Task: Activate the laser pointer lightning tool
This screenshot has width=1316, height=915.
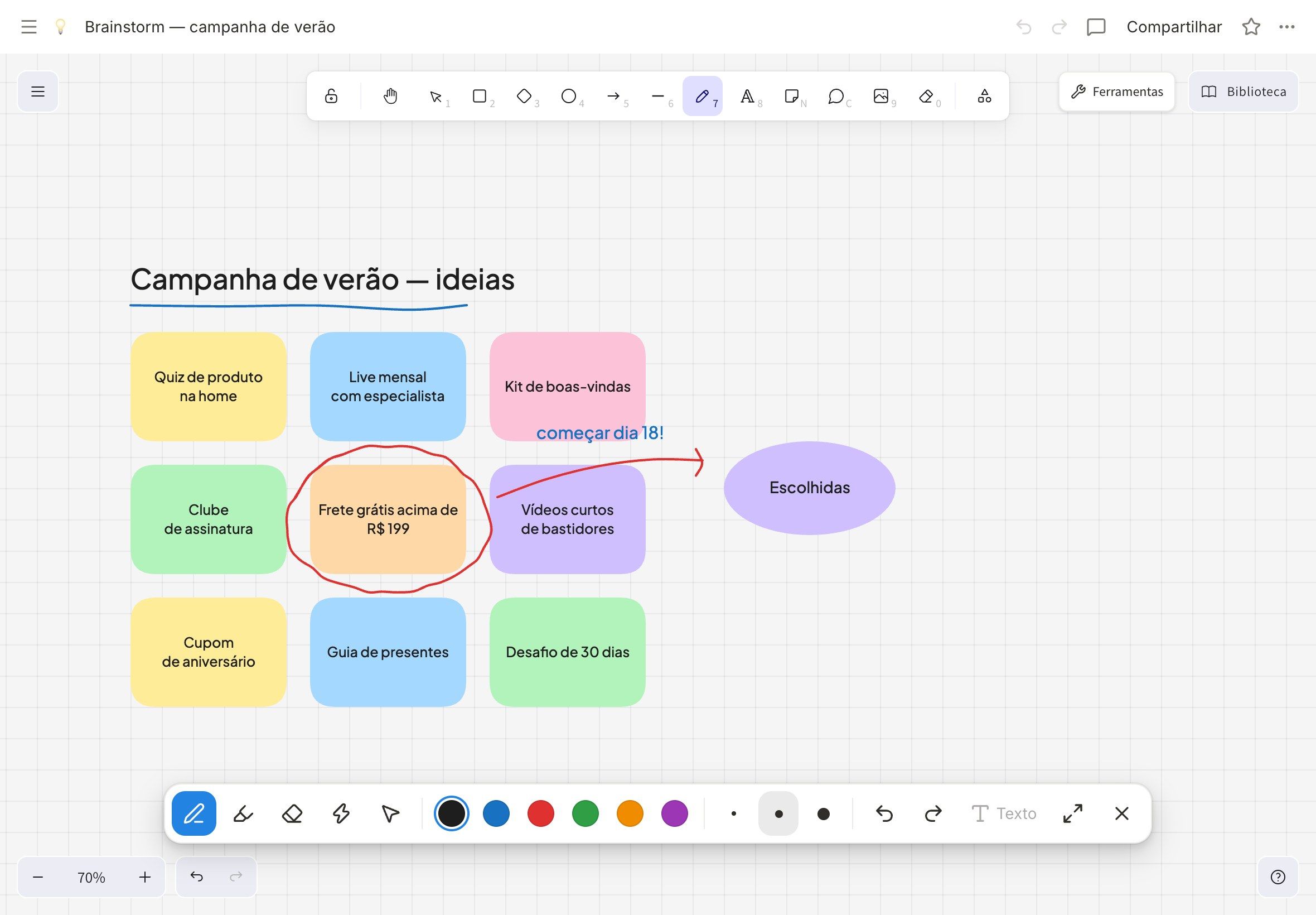Action: 341,813
